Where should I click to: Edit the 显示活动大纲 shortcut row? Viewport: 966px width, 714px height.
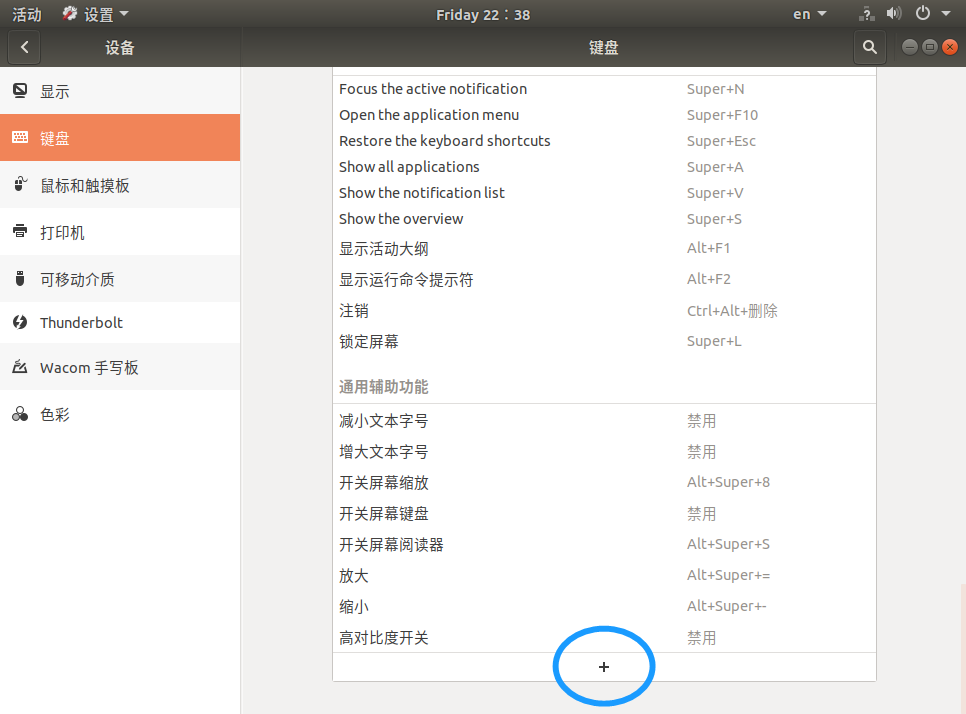604,248
